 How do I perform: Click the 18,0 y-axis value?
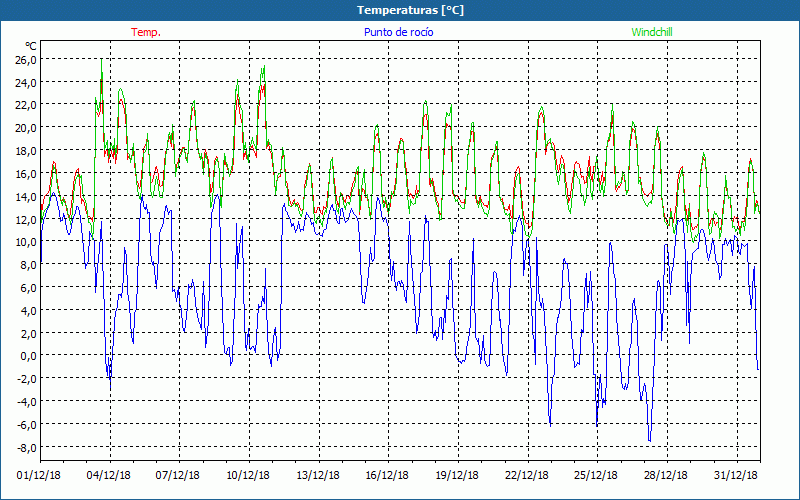coord(26,151)
